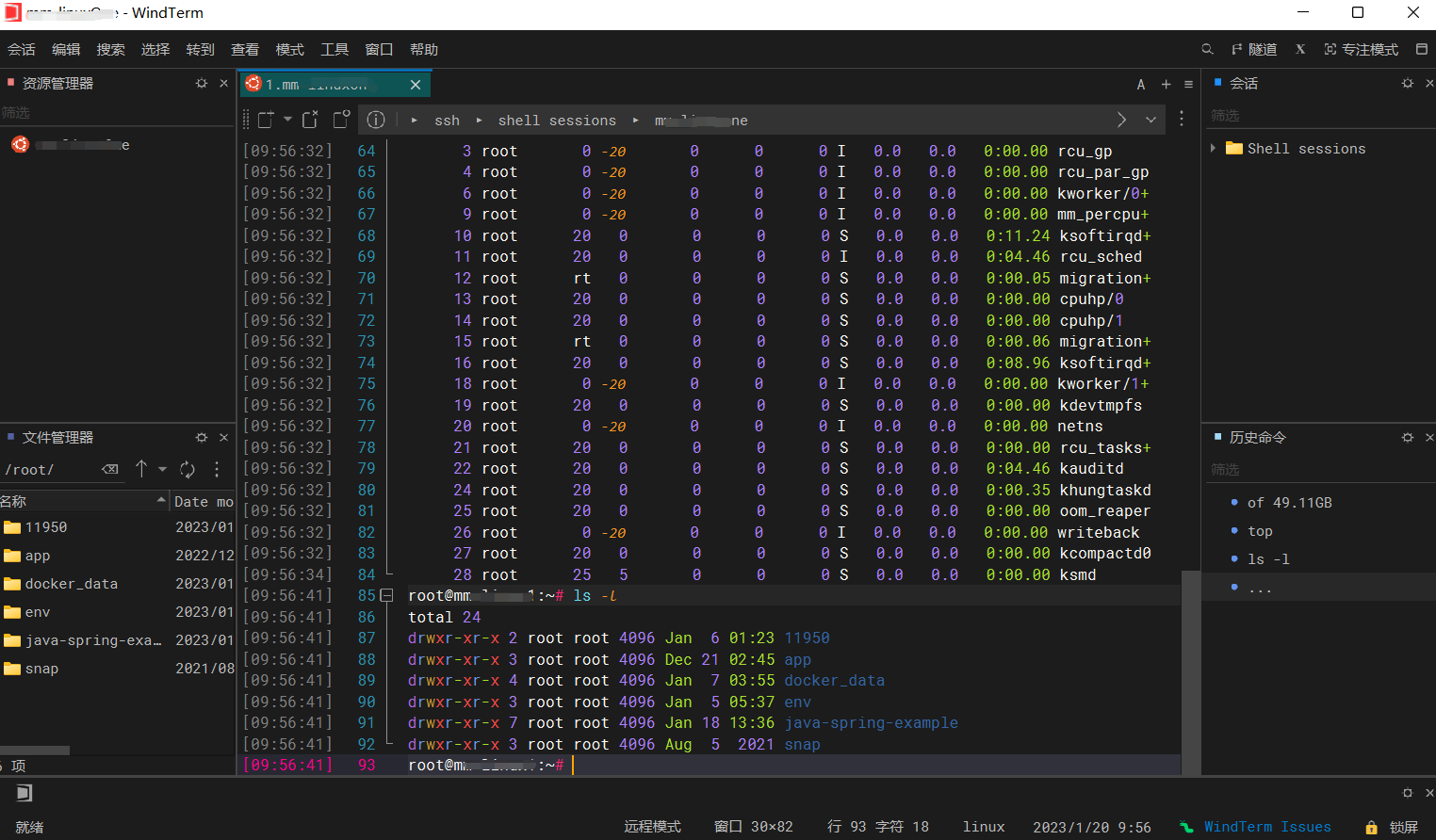This screenshot has height=840, width=1436.
Task: Clear the /root/ path with backspace icon
Action: tap(110, 469)
